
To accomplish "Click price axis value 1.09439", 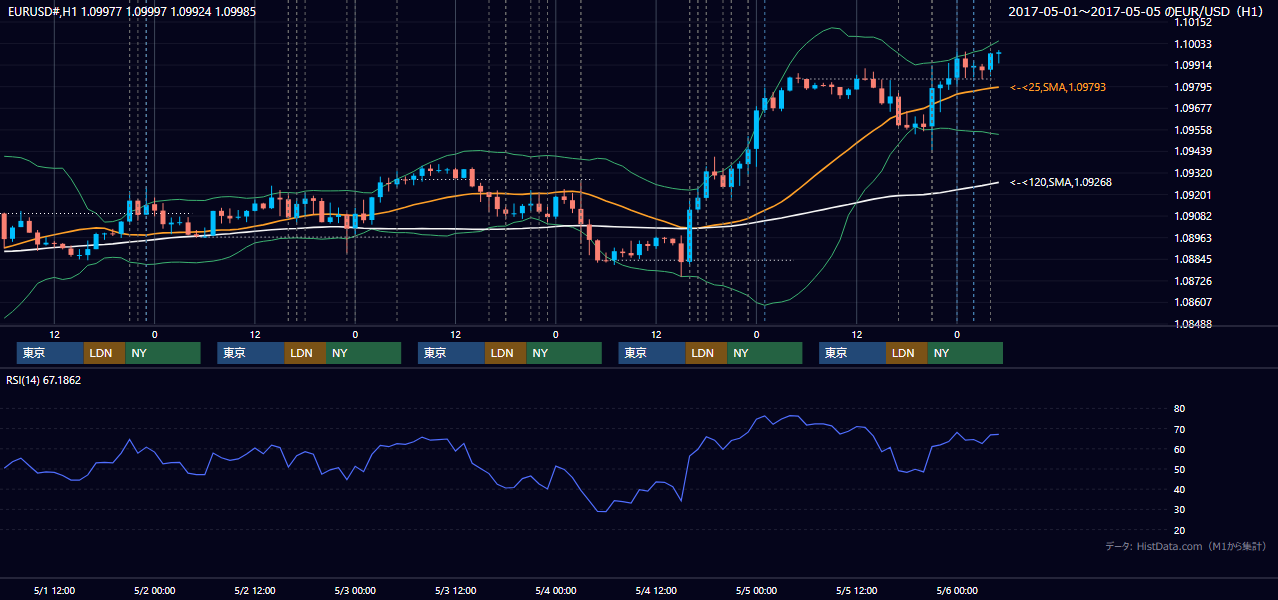I will (1192, 152).
